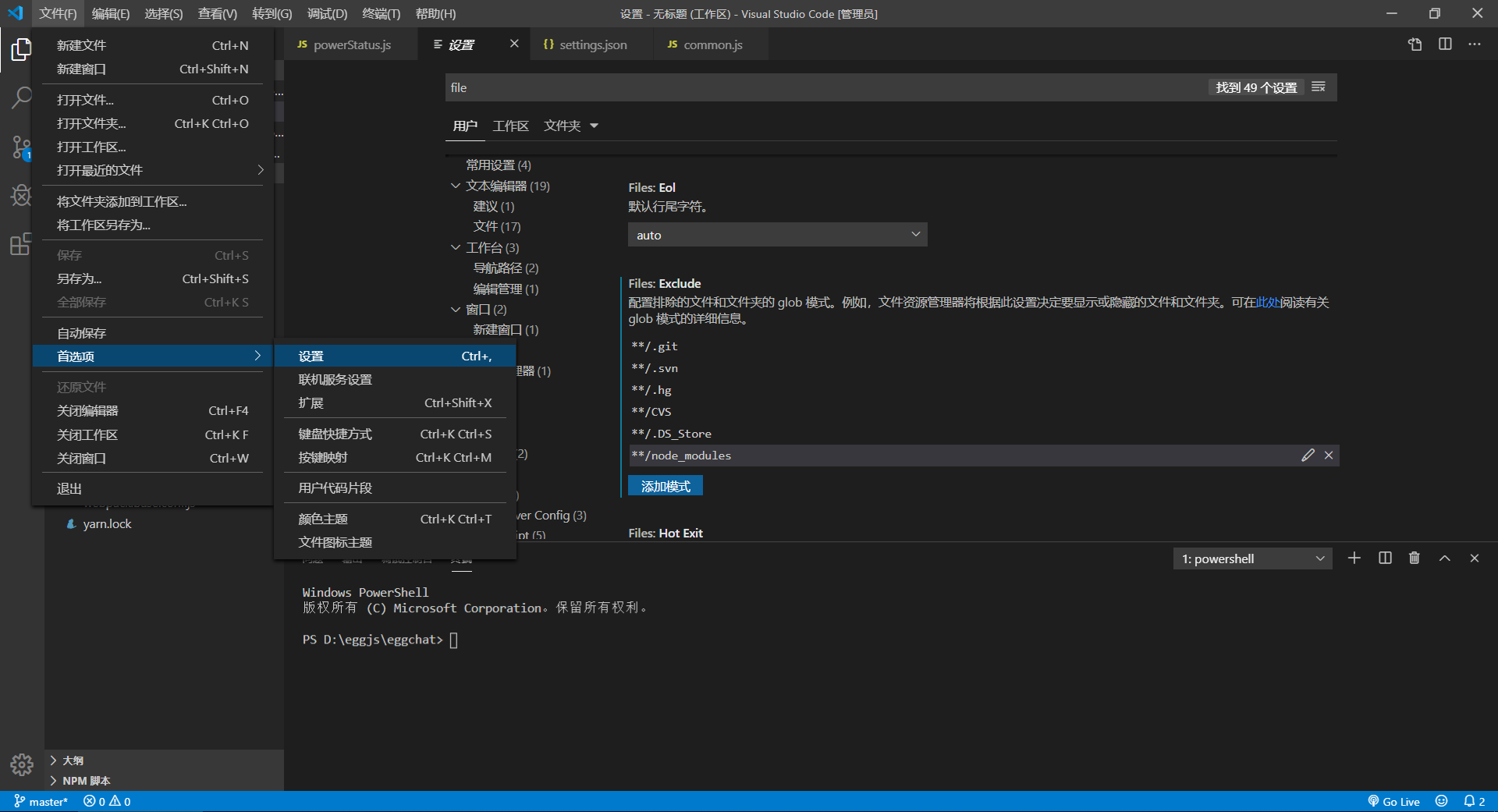Open the Files: Eol dropdown set to auto
Screen dimensions: 1498x812
[776, 234]
